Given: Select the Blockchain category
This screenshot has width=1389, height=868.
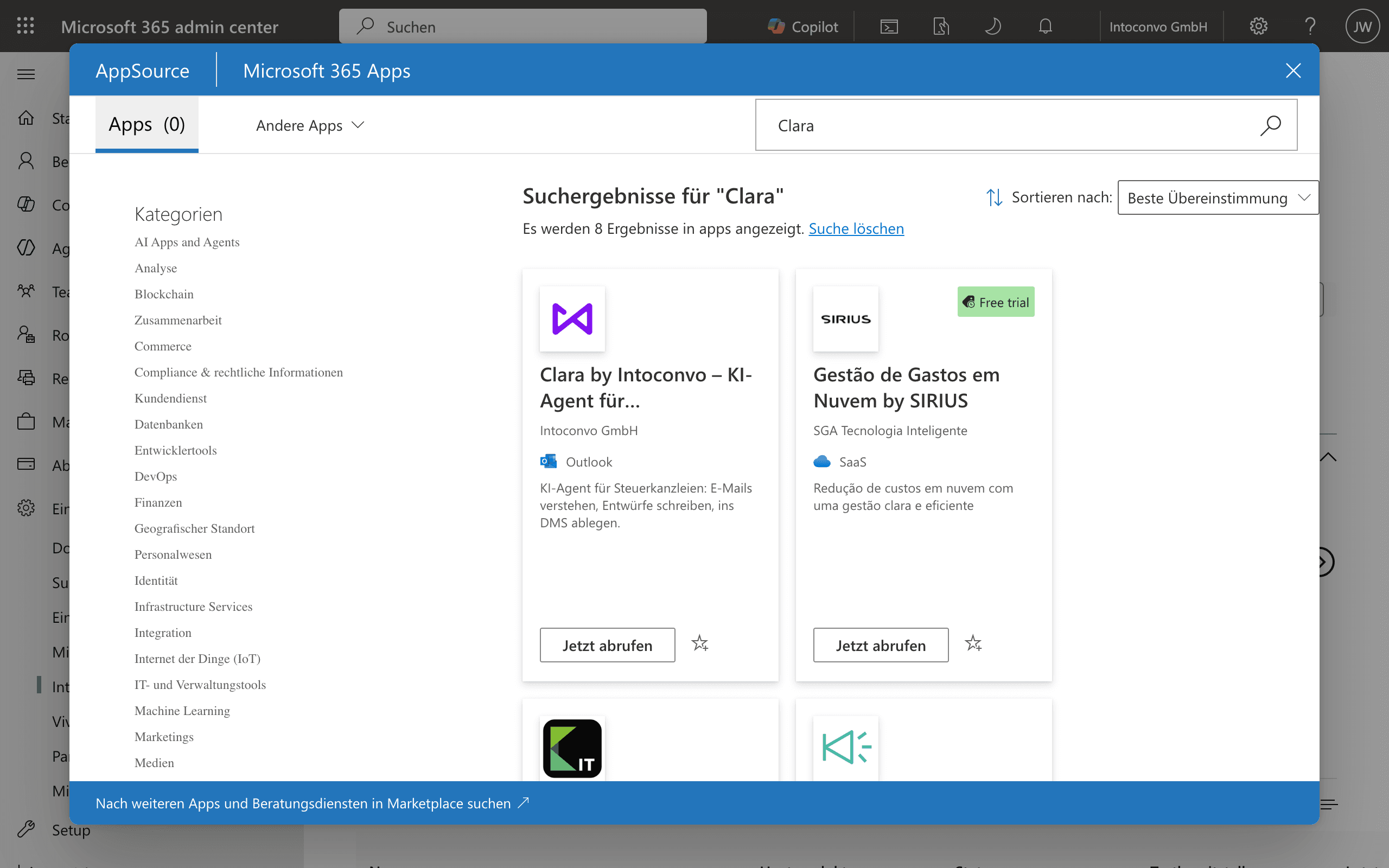Looking at the screenshot, I should point(164,294).
